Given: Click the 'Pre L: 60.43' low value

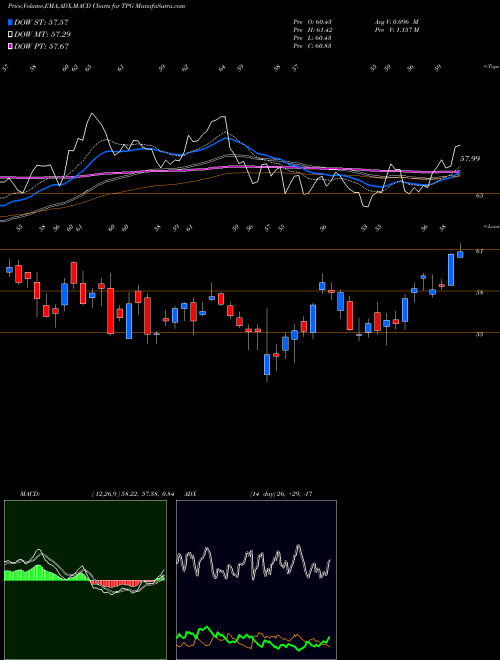Looking at the screenshot, I should coord(312,38).
